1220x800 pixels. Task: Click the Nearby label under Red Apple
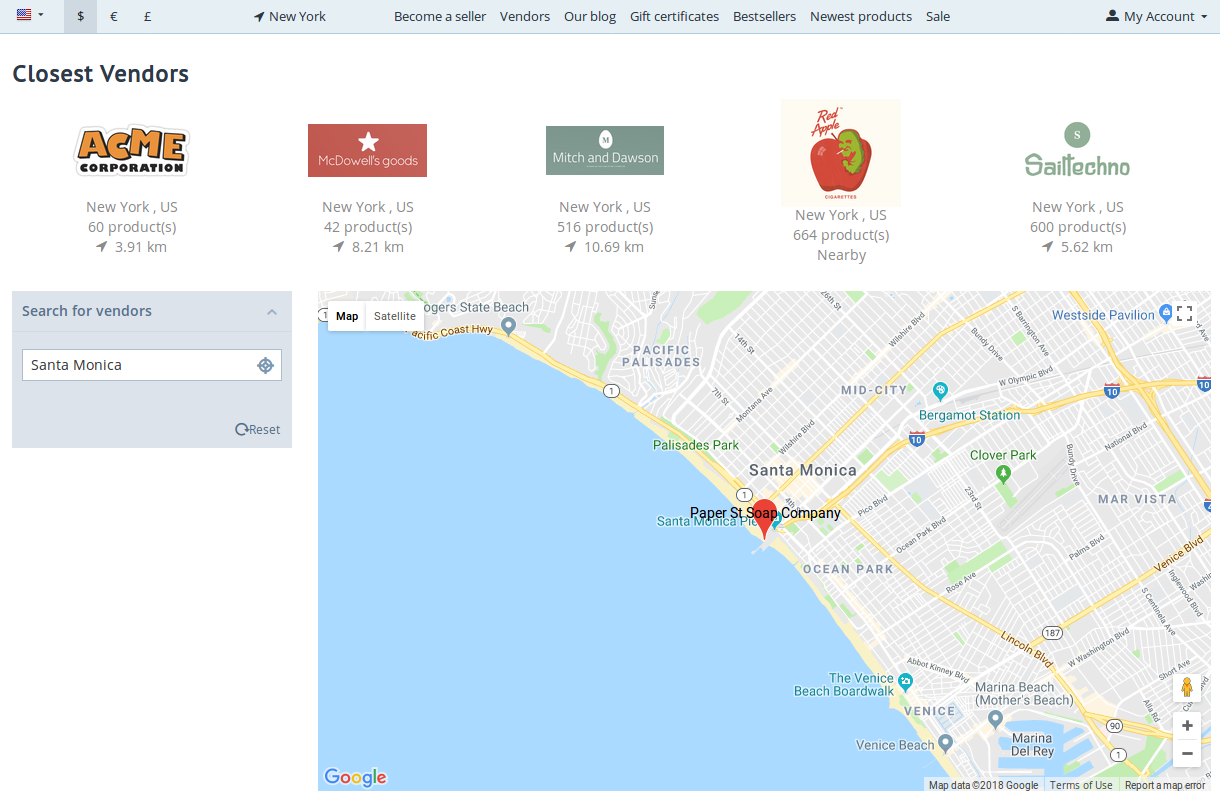841,255
